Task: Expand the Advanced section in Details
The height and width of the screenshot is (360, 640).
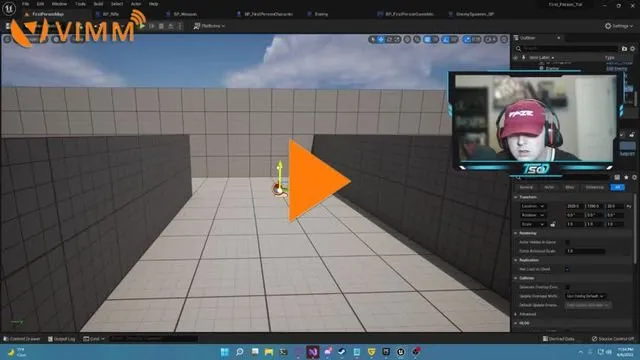Action: pos(527,314)
